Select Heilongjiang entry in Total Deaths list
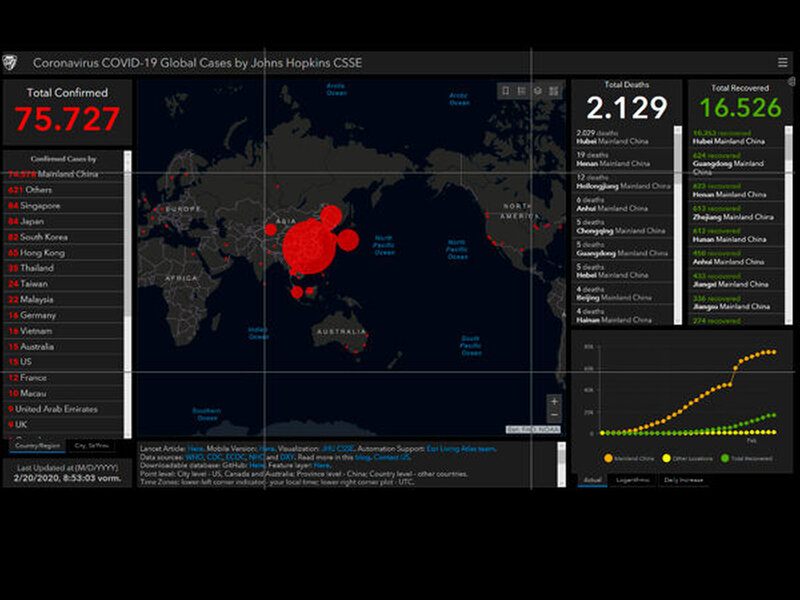The width and height of the screenshot is (800, 600). point(623,182)
